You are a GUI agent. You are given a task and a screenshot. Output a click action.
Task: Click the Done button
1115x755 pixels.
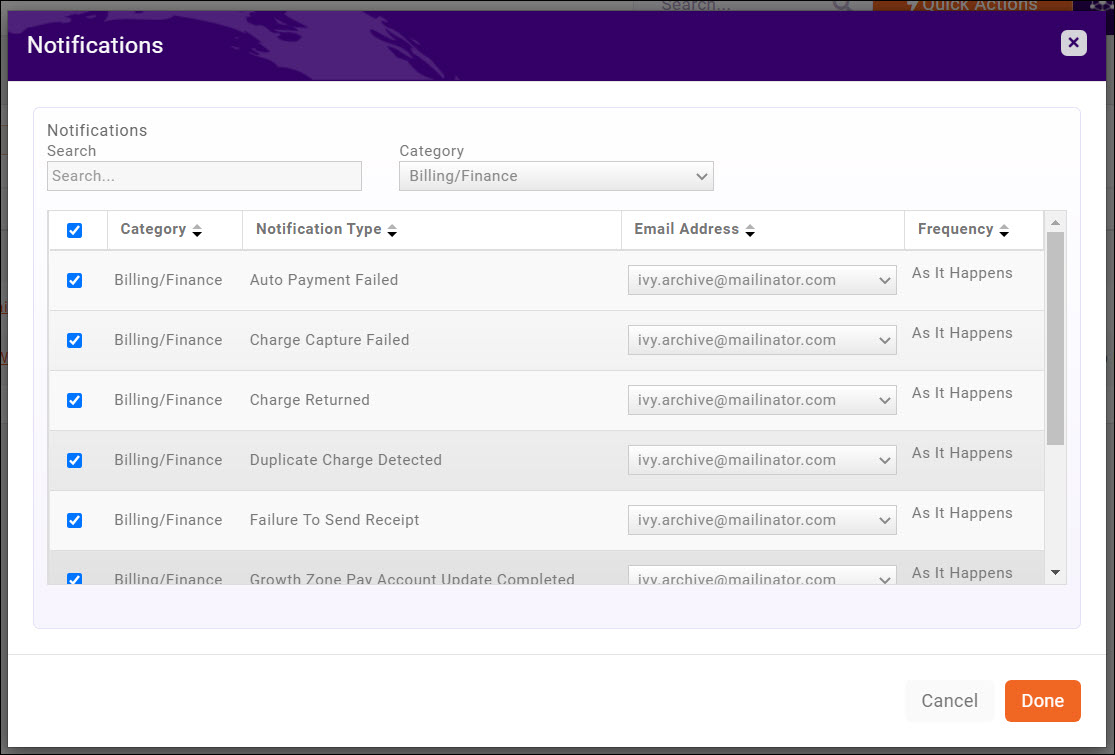tap(1042, 700)
